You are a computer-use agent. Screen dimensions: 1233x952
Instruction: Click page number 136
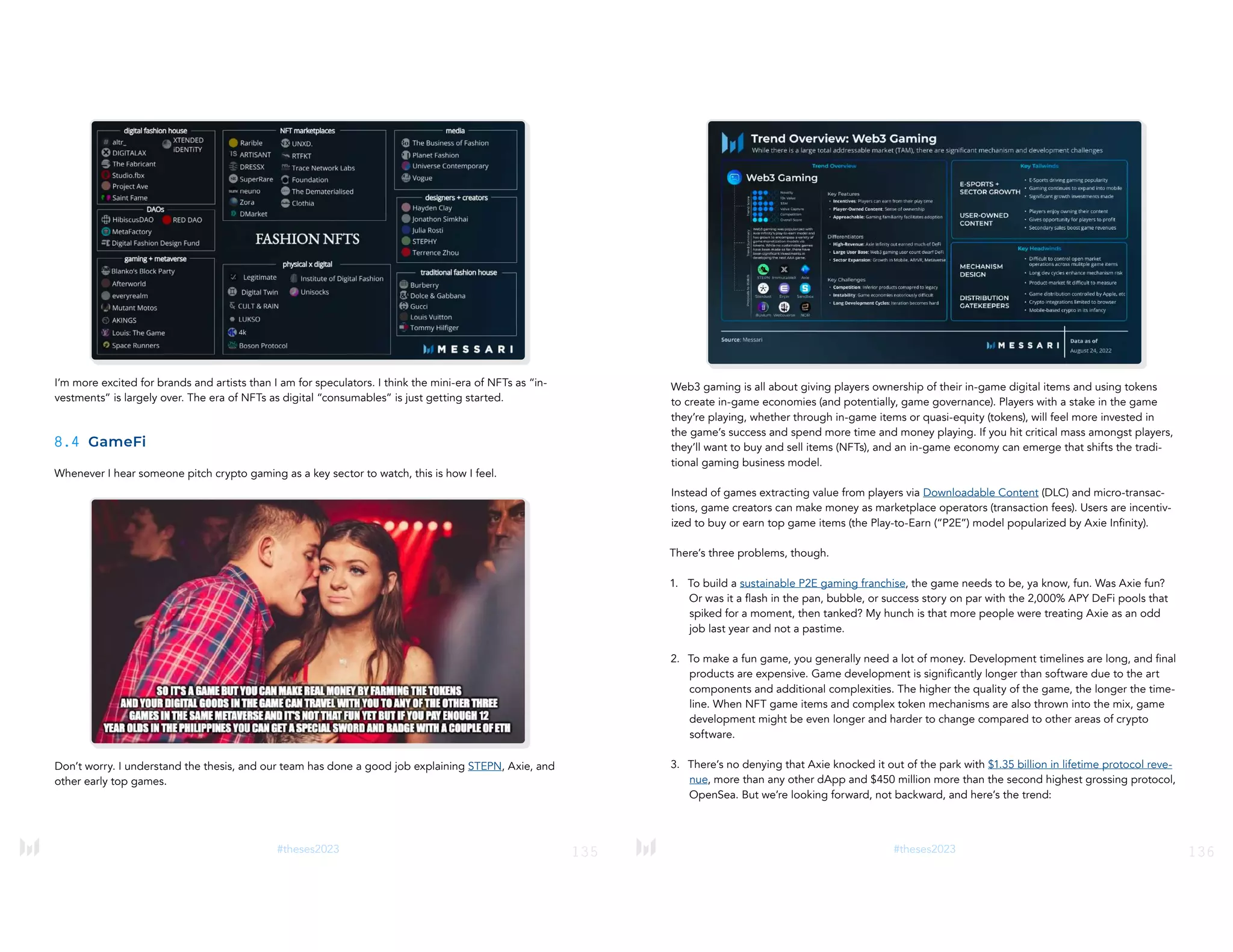coord(1201,852)
